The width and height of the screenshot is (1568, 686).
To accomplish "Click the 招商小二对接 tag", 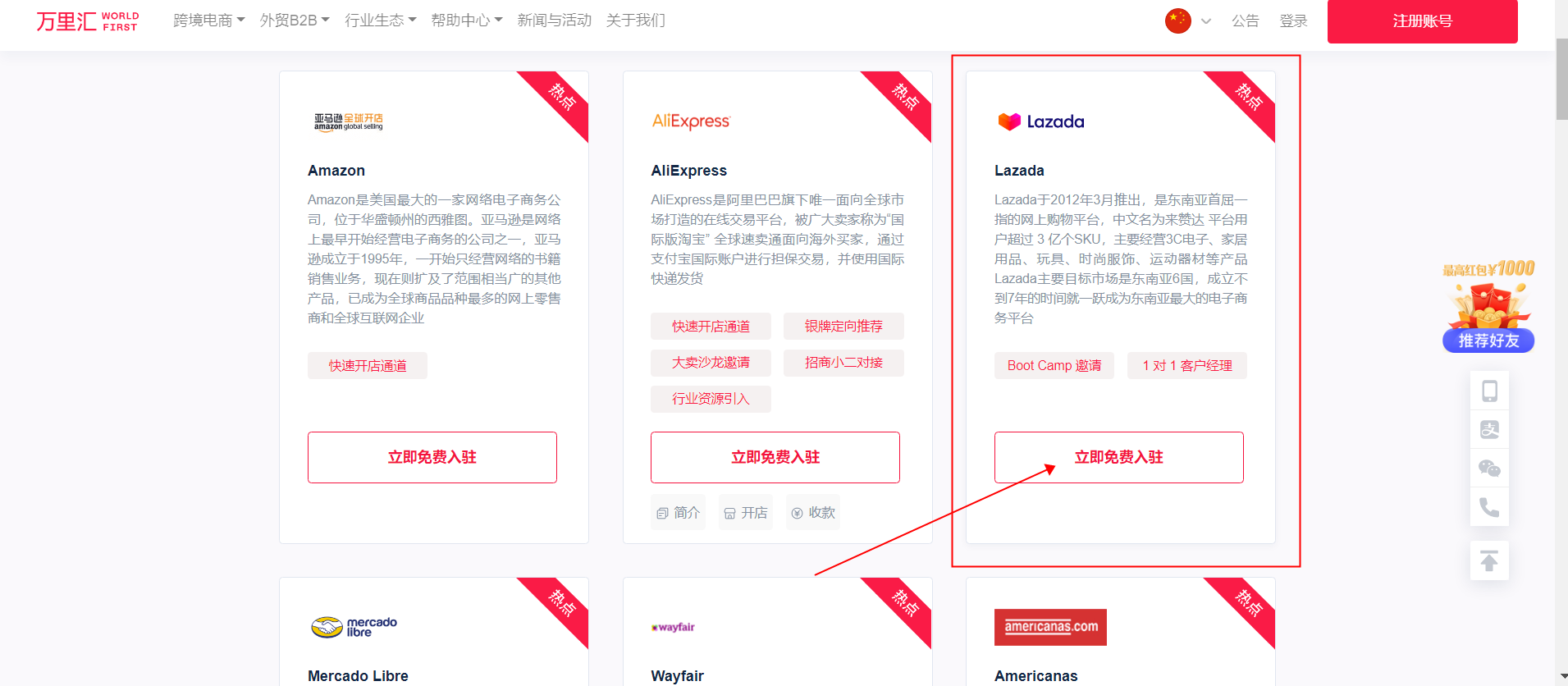I will tap(843, 363).
